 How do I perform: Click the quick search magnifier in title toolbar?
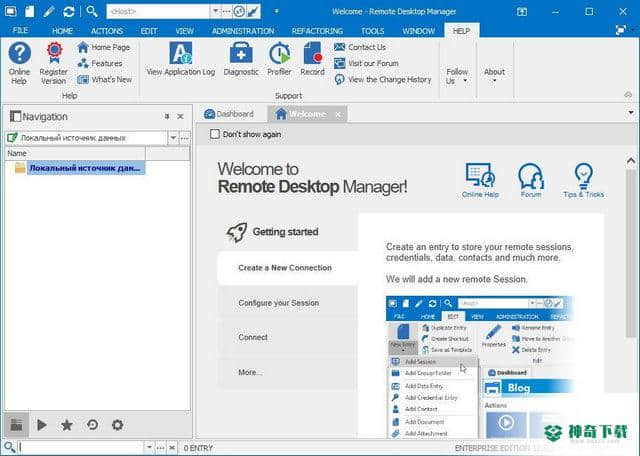point(92,11)
